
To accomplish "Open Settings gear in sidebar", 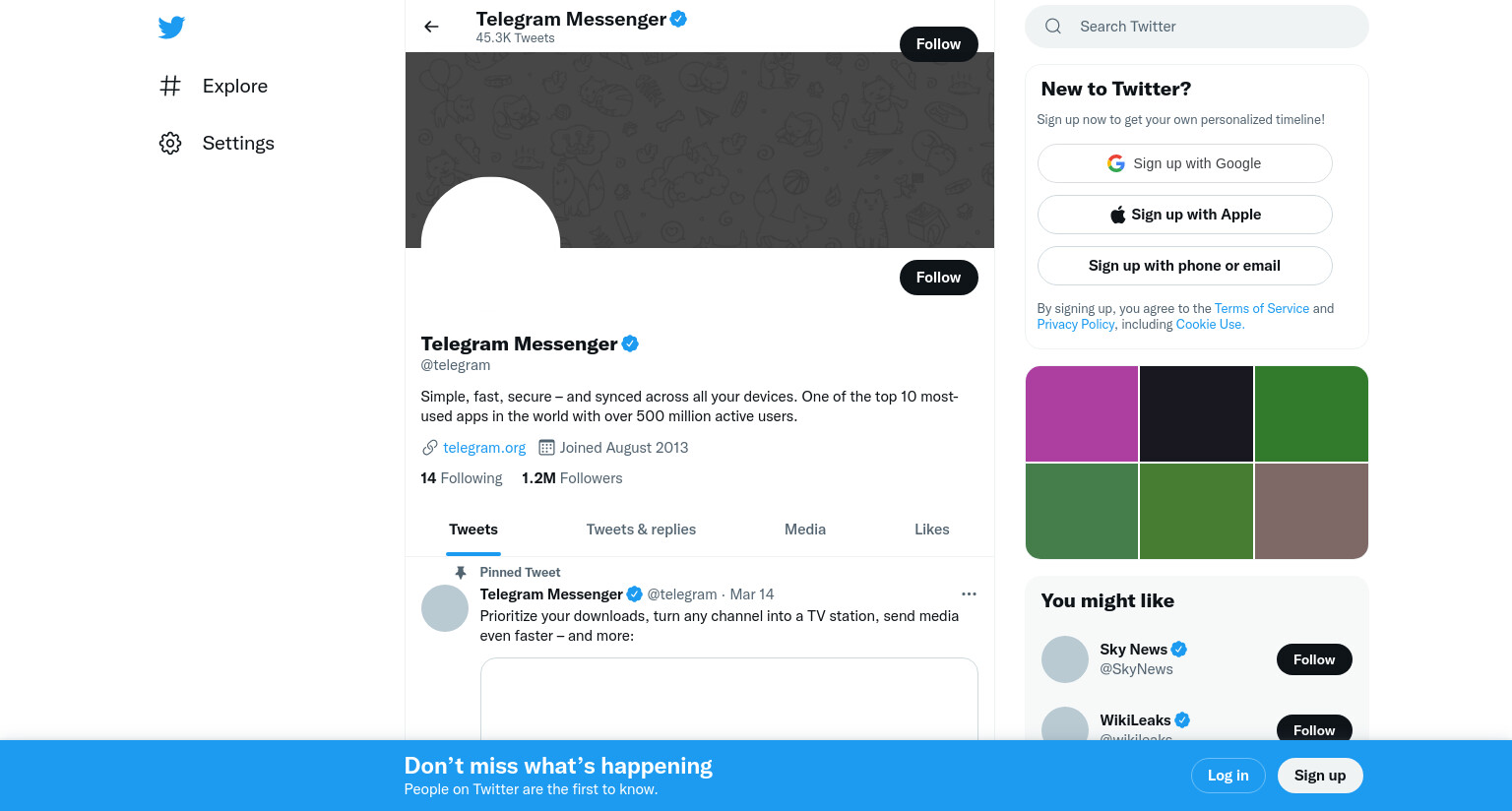I will click(x=170, y=143).
